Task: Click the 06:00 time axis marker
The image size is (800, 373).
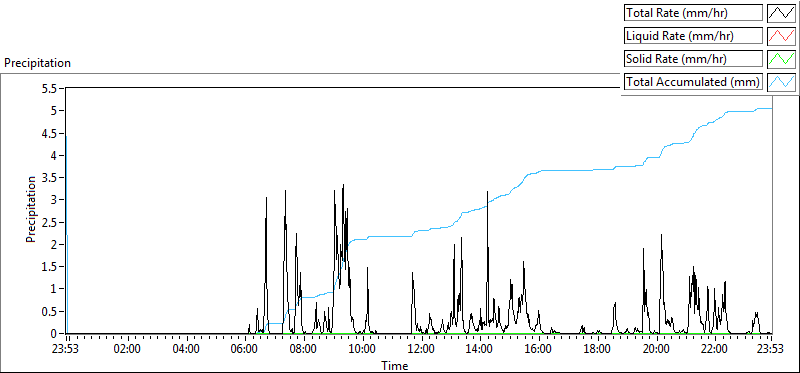Action: point(245,350)
